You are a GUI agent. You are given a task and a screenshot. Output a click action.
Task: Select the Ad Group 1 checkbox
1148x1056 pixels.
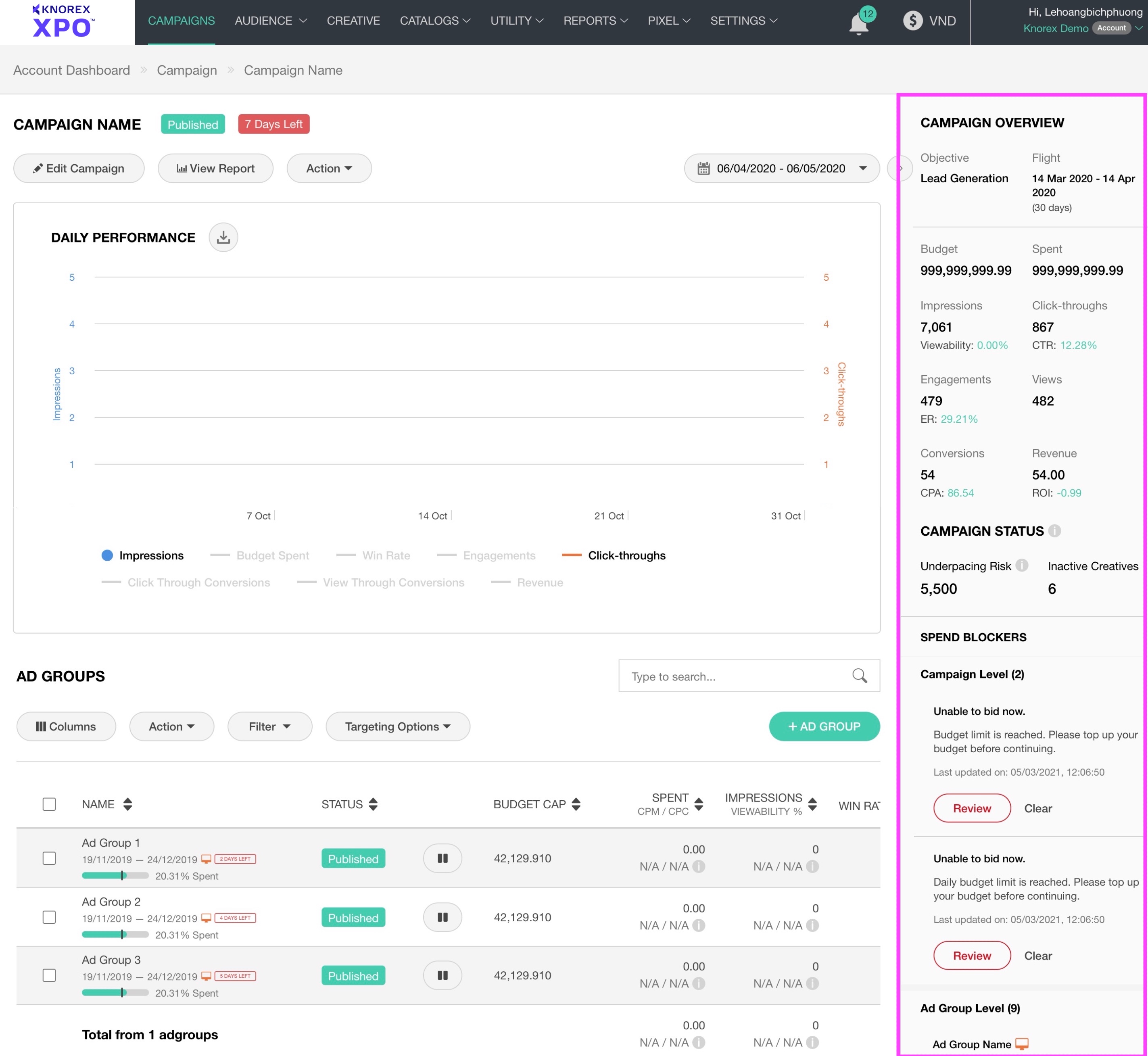(49, 858)
